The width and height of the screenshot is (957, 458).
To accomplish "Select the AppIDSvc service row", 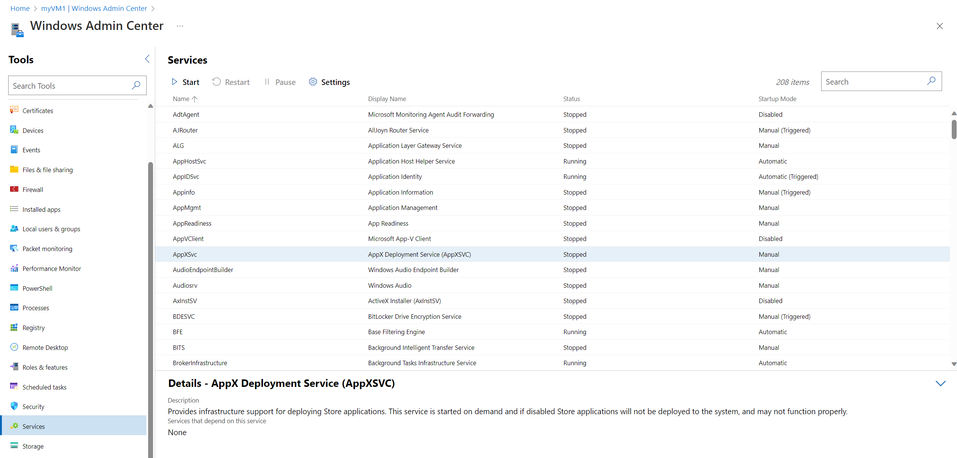I will click(552, 176).
